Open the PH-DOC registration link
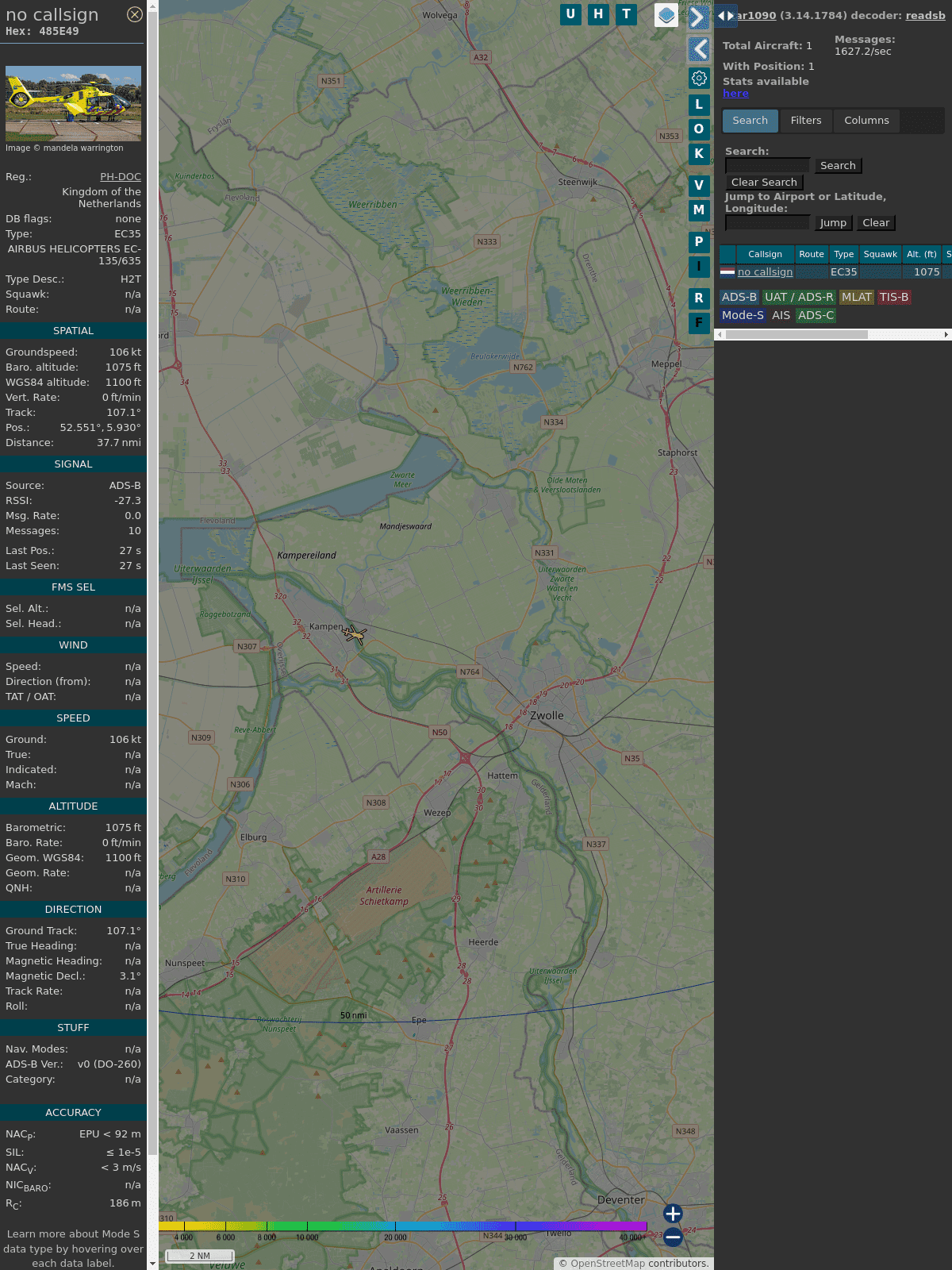The height and width of the screenshot is (1270, 952). (x=121, y=177)
